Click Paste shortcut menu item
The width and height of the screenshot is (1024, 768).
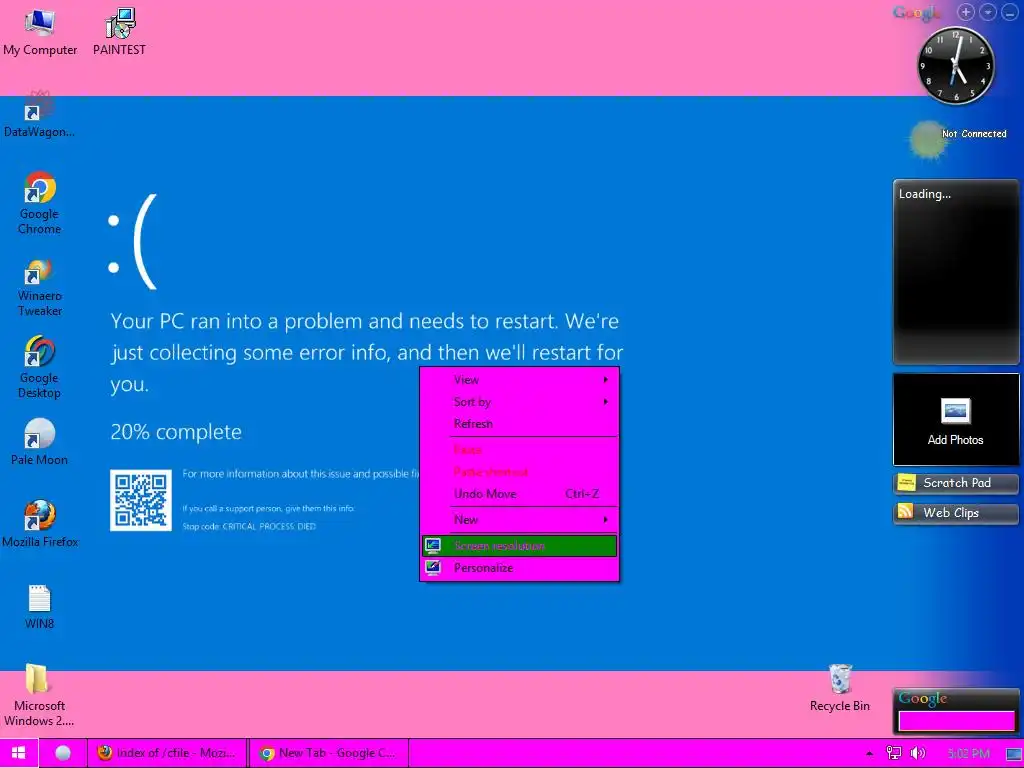click(519, 472)
